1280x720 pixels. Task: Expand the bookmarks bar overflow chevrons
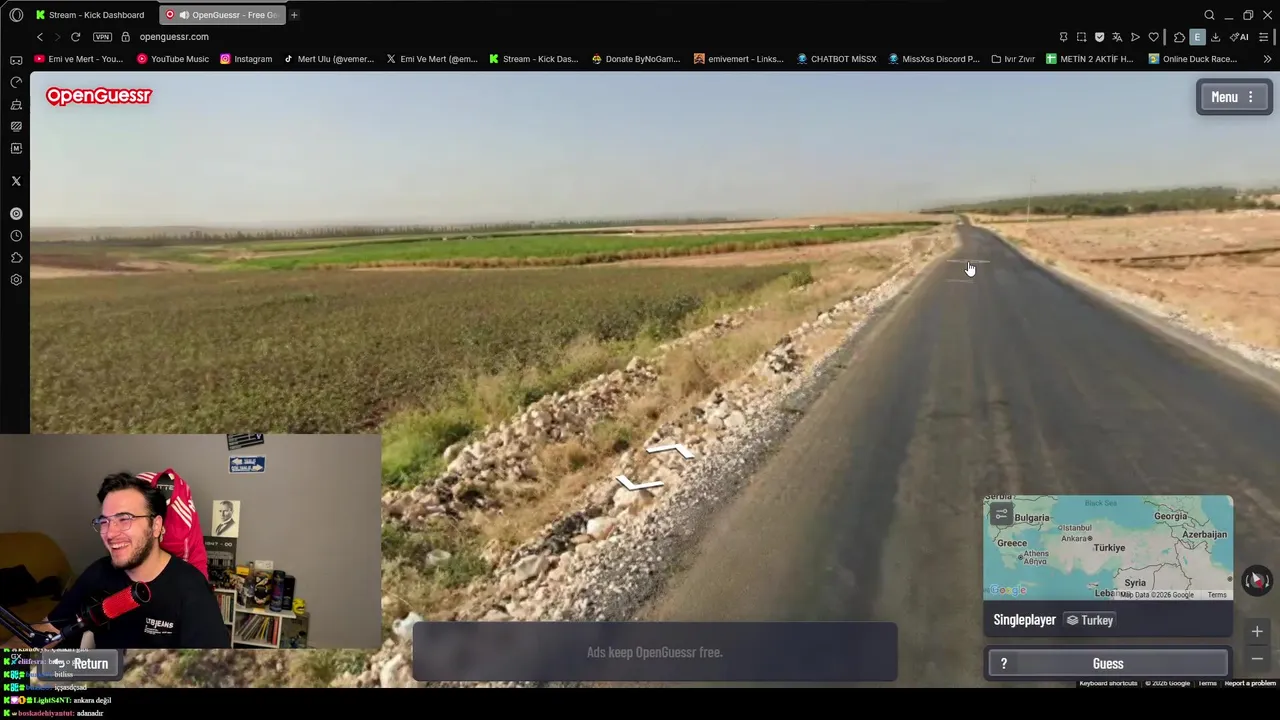(1267, 59)
